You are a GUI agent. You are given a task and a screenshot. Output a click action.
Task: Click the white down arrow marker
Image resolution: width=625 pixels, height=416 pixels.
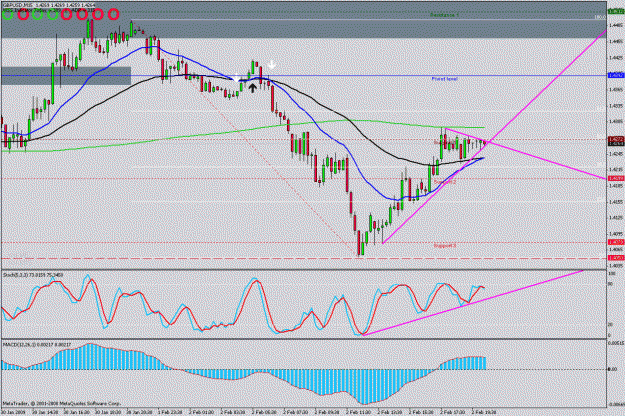[271, 64]
